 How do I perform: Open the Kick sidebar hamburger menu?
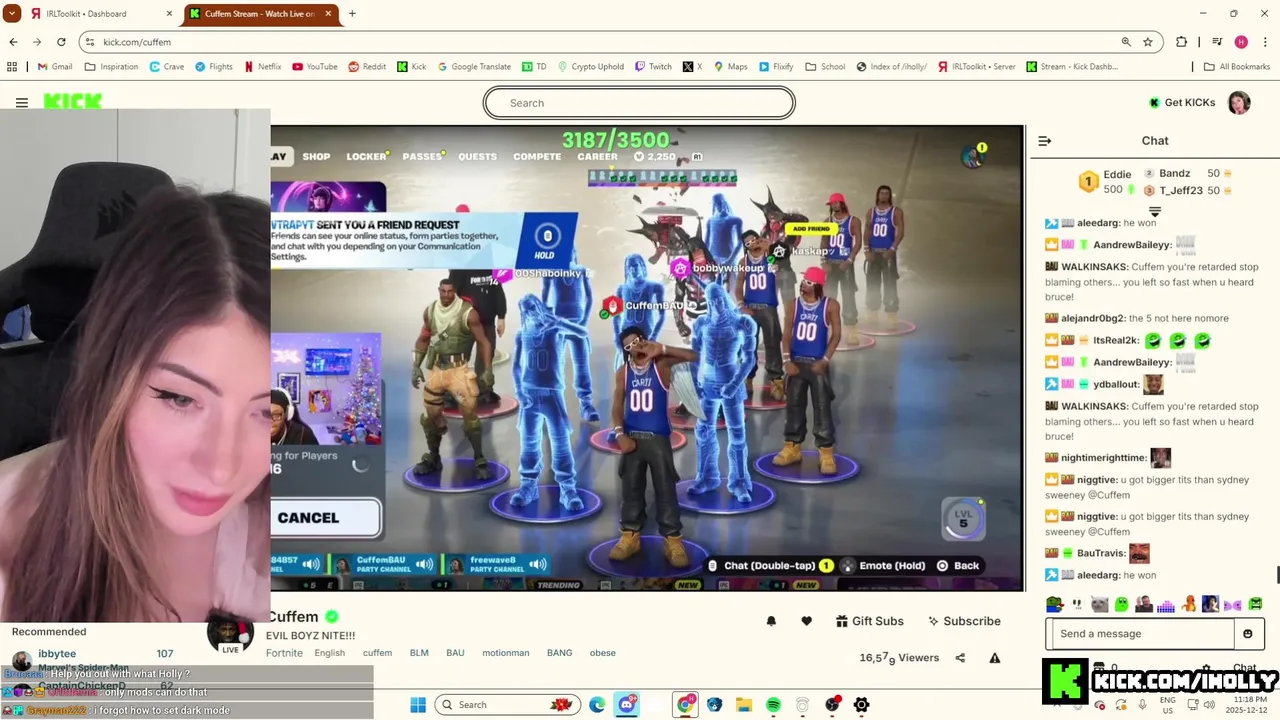(21, 103)
